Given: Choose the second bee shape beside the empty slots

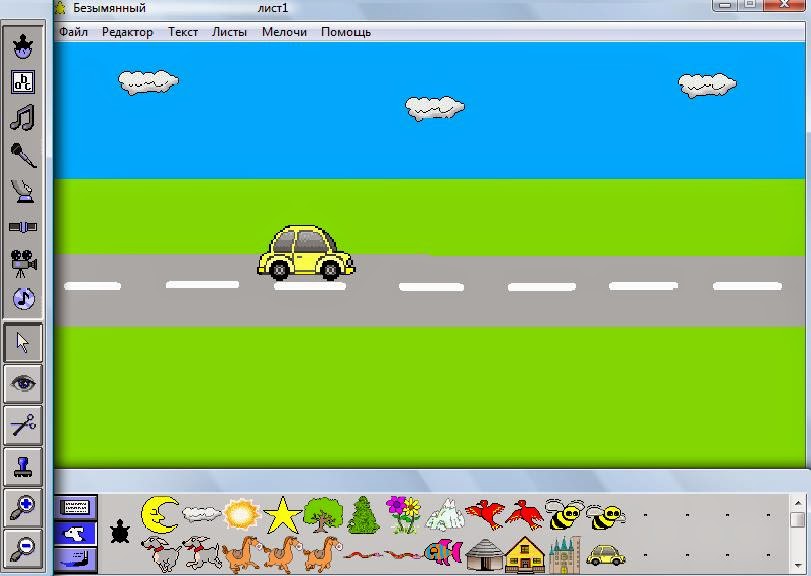Looking at the screenshot, I should pyautogui.click(x=605, y=517).
